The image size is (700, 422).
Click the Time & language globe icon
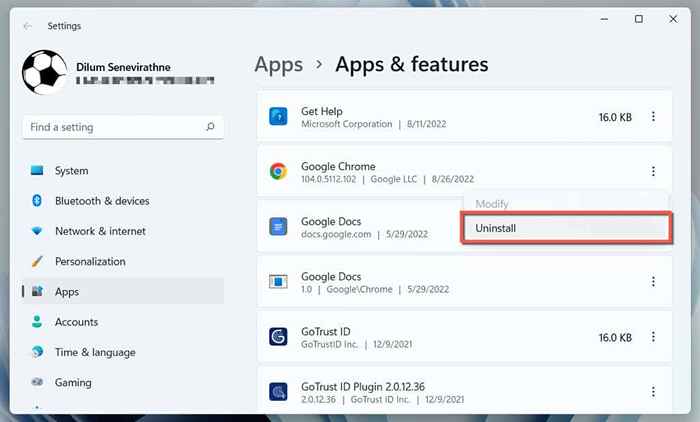(x=37, y=352)
